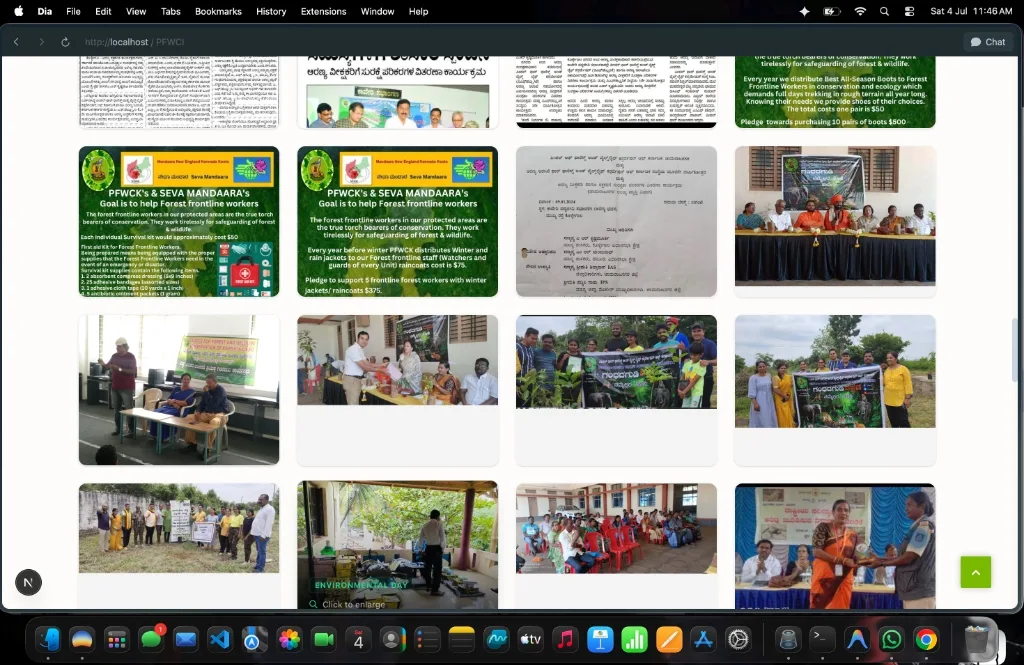Open Visual Studio Code from the Dock
Image resolution: width=1024 pixels, height=665 pixels.
coord(220,640)
